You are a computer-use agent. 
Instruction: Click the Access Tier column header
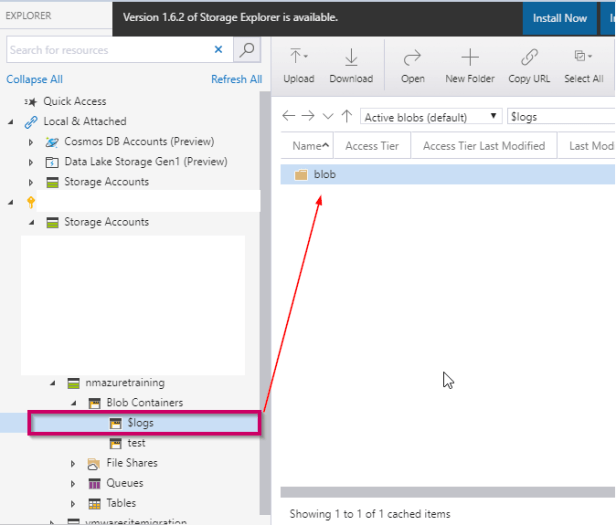[x=372, y=146]
